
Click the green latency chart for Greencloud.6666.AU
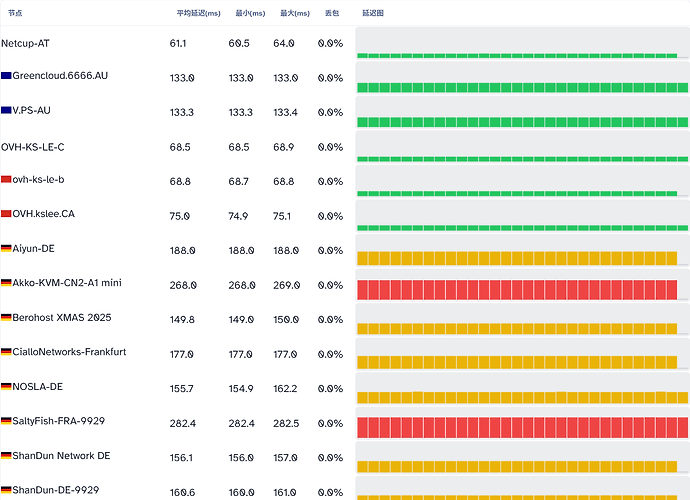(x=522, y=77)
